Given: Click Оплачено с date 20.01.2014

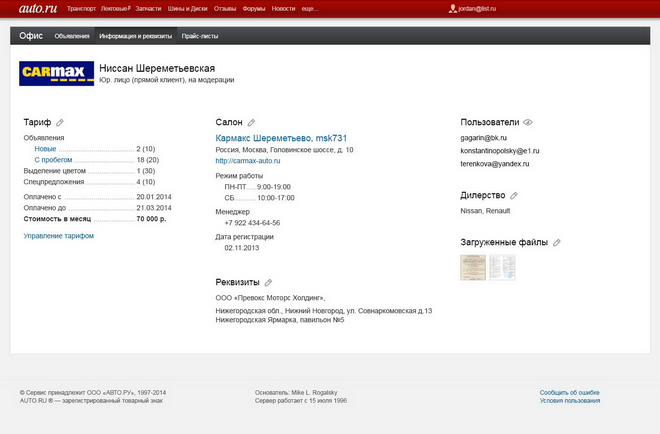Looking at the screenshot, I should (x=154, y=197).
